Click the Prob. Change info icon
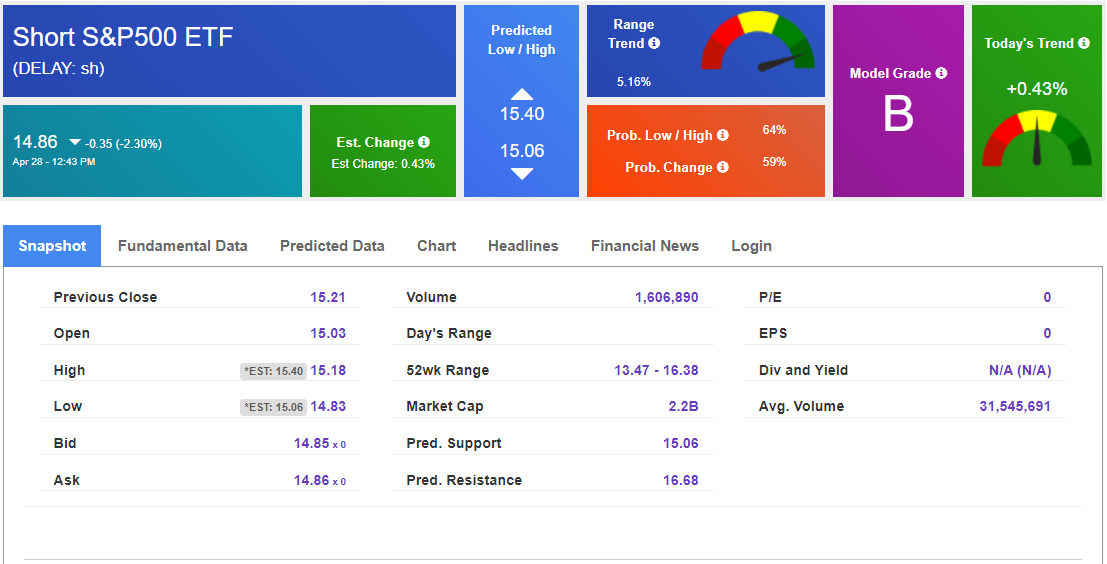The image size is (1107, 564). 723,167
